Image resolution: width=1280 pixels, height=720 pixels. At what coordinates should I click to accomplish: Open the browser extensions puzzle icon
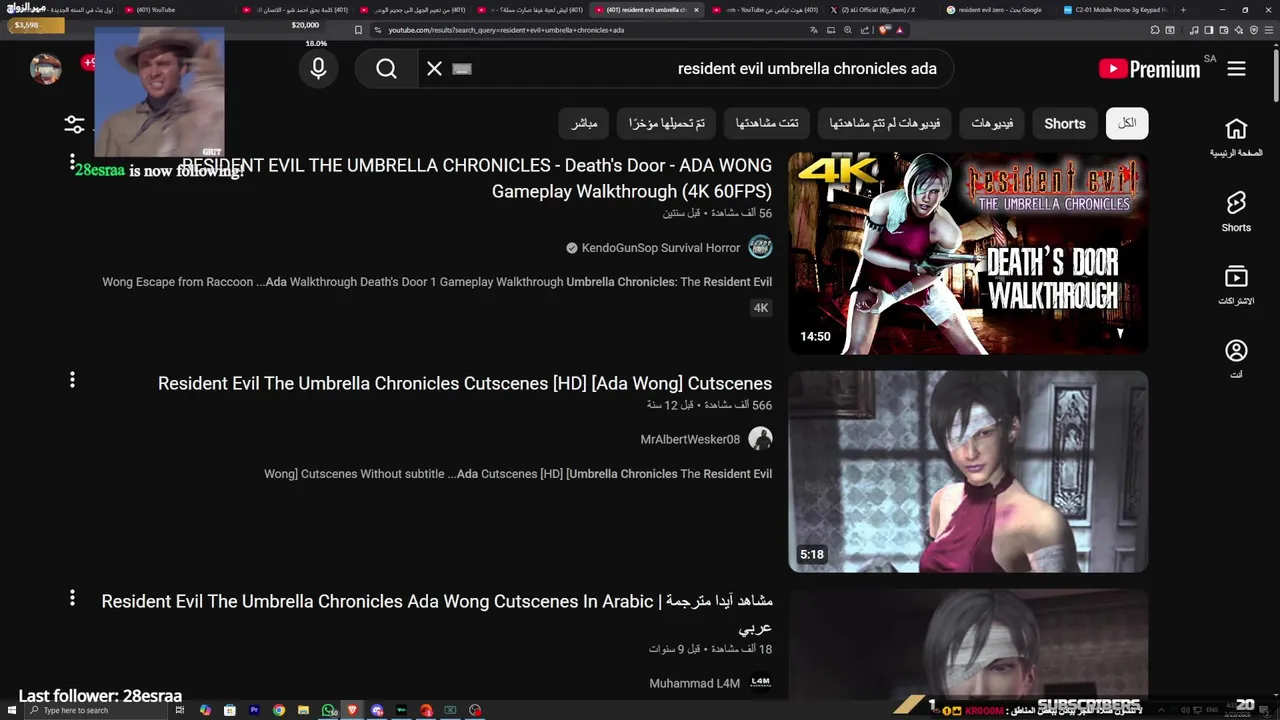1155,30
